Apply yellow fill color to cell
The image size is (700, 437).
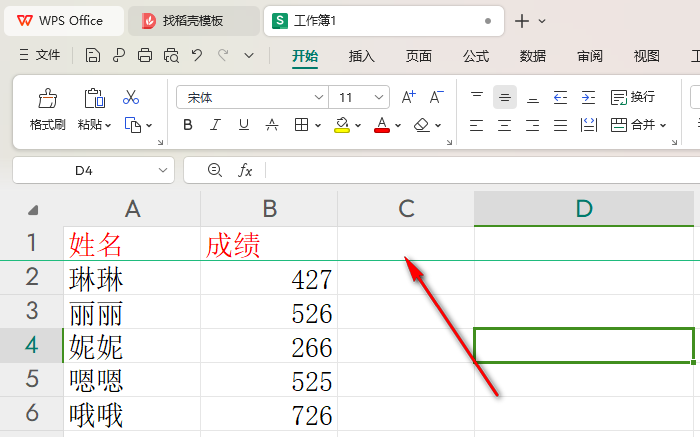342,125
